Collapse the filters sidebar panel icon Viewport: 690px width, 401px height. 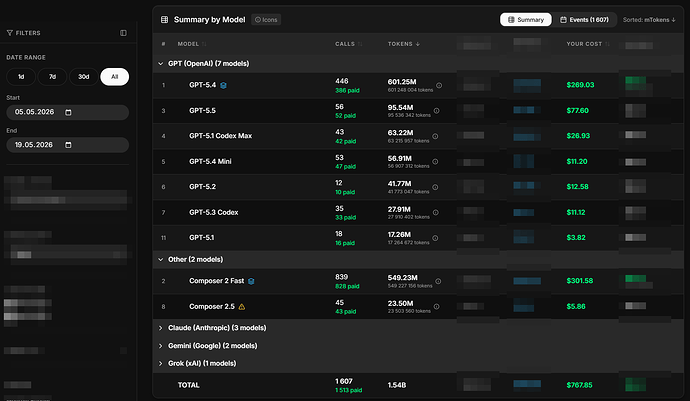tap(123, 33)
